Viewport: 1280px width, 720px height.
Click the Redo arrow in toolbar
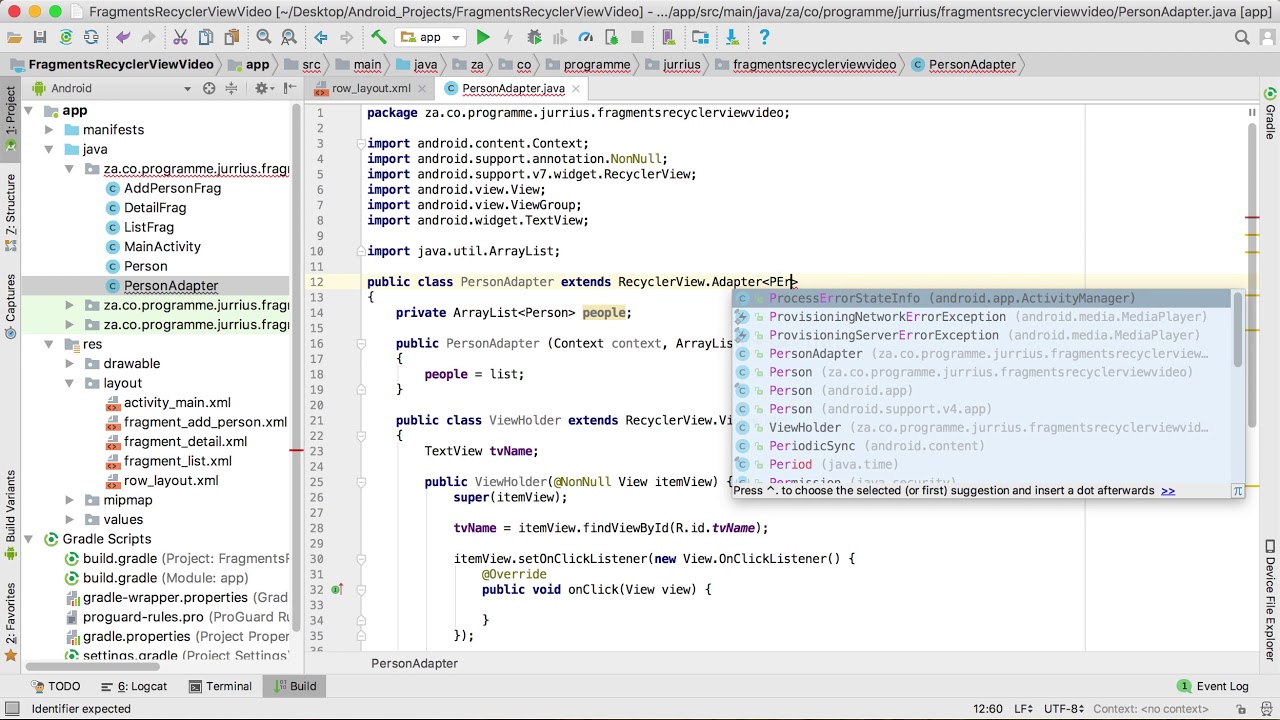click(148, 37)
